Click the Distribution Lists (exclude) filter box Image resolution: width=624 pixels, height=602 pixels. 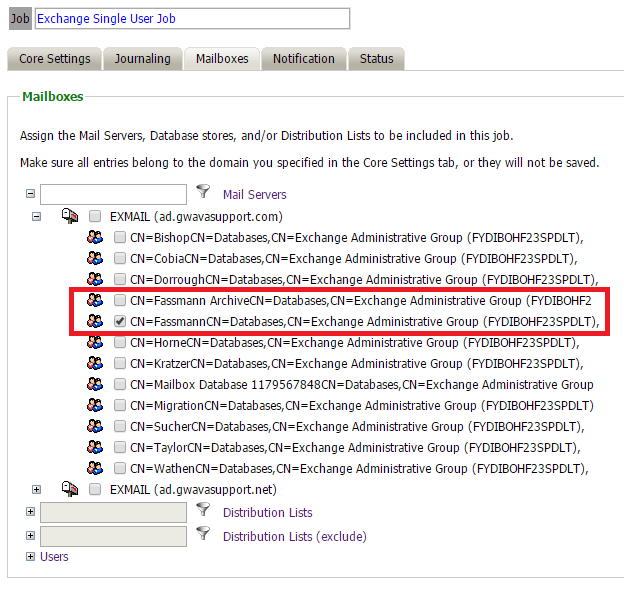pyautogui.click(x=113, y=536)
